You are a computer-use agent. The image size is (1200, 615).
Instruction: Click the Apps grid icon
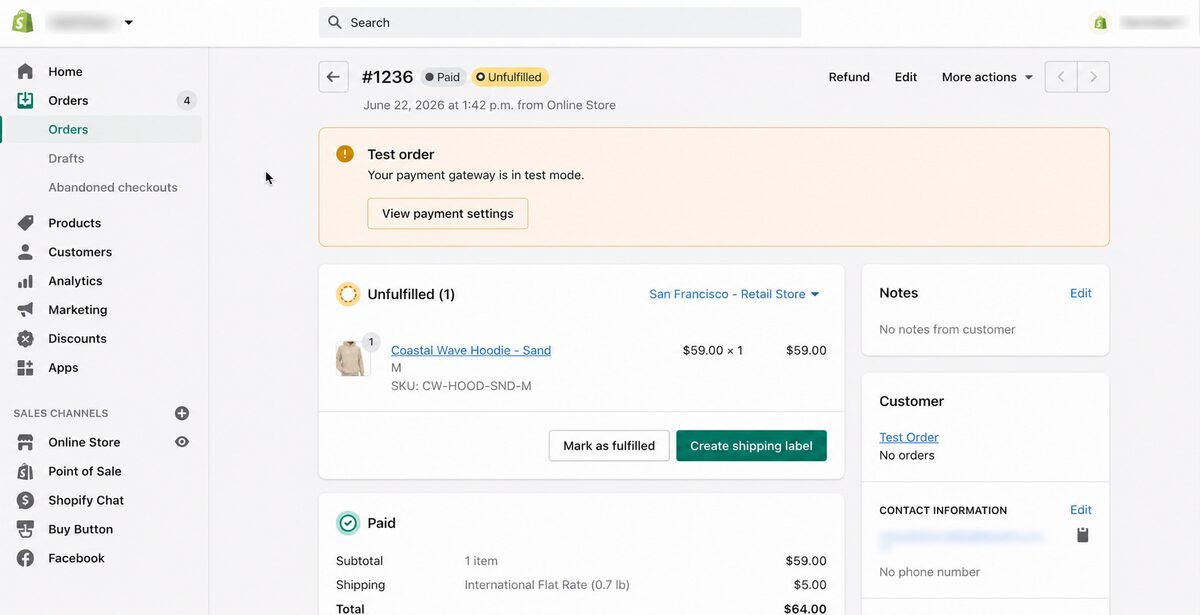[x=26, y=368]
